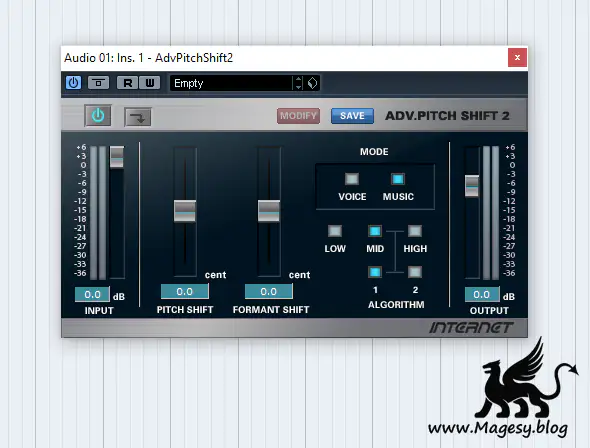The image size is (590, 448).
Task: Select MUSIC mode button
Action: tap(398, 179)
